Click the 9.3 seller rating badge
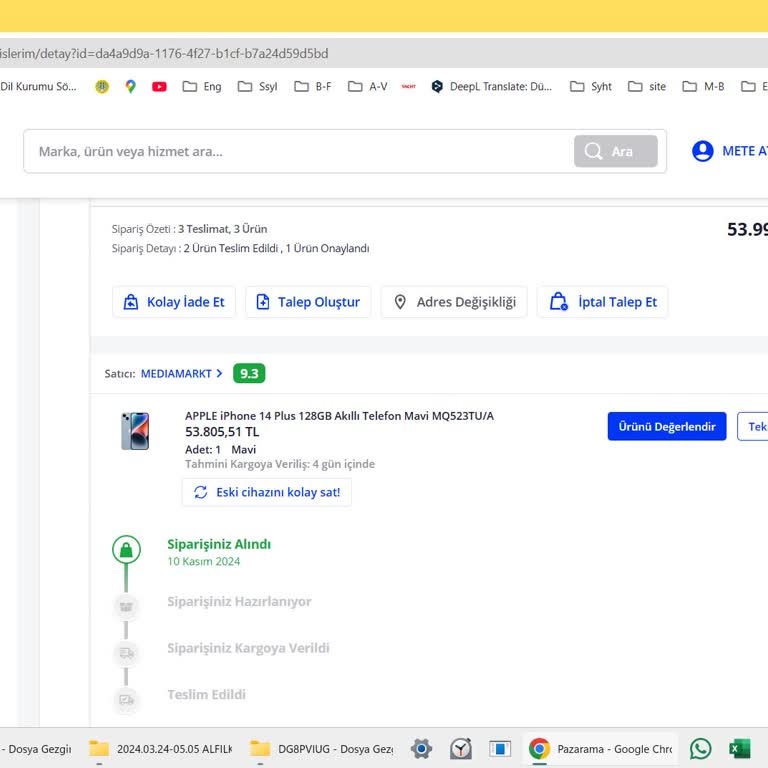Screen dimensions: 768x768 pos(249,374)
